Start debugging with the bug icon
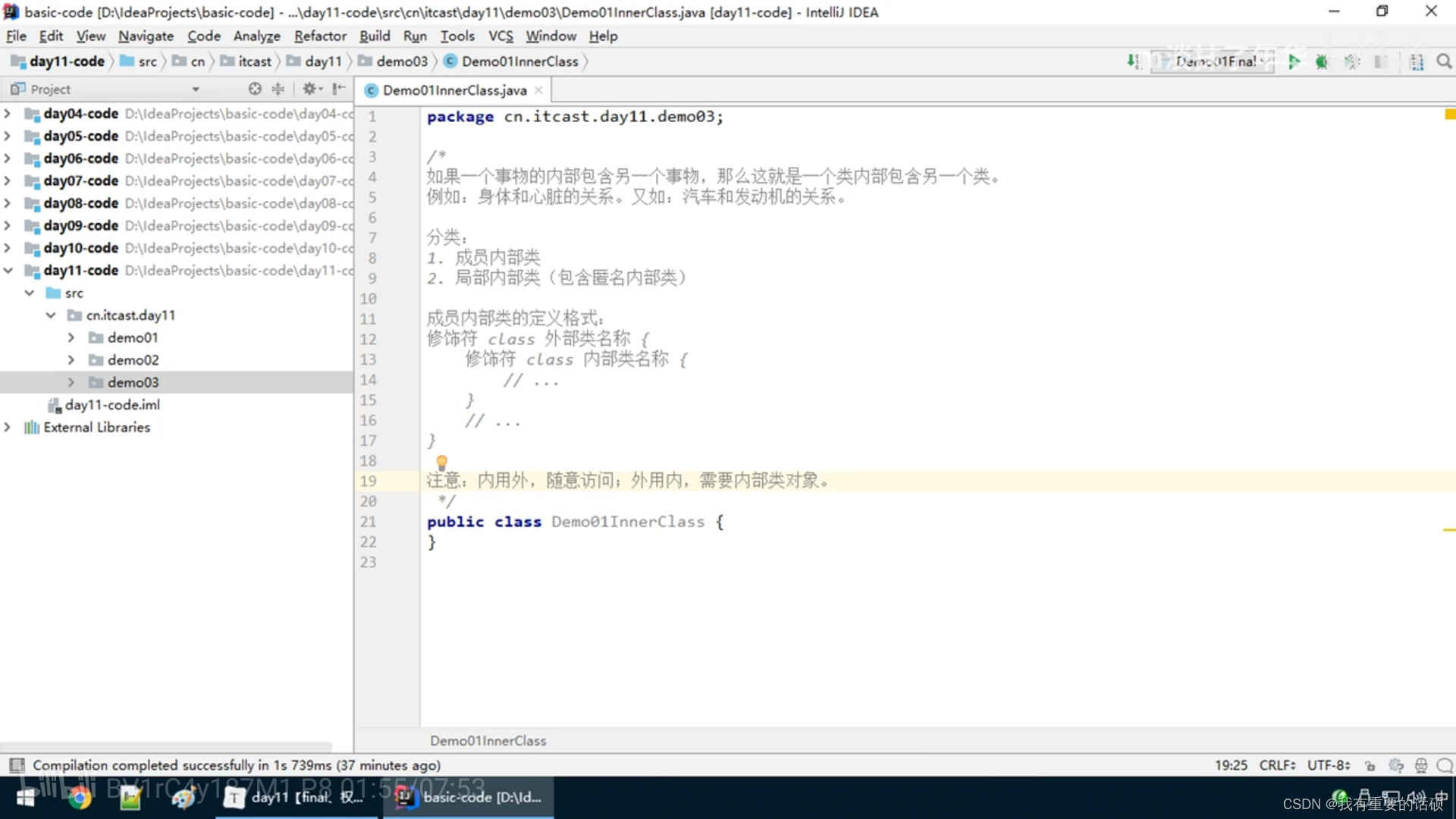This screenshot has width=1456, height=819. (1322, 62)
